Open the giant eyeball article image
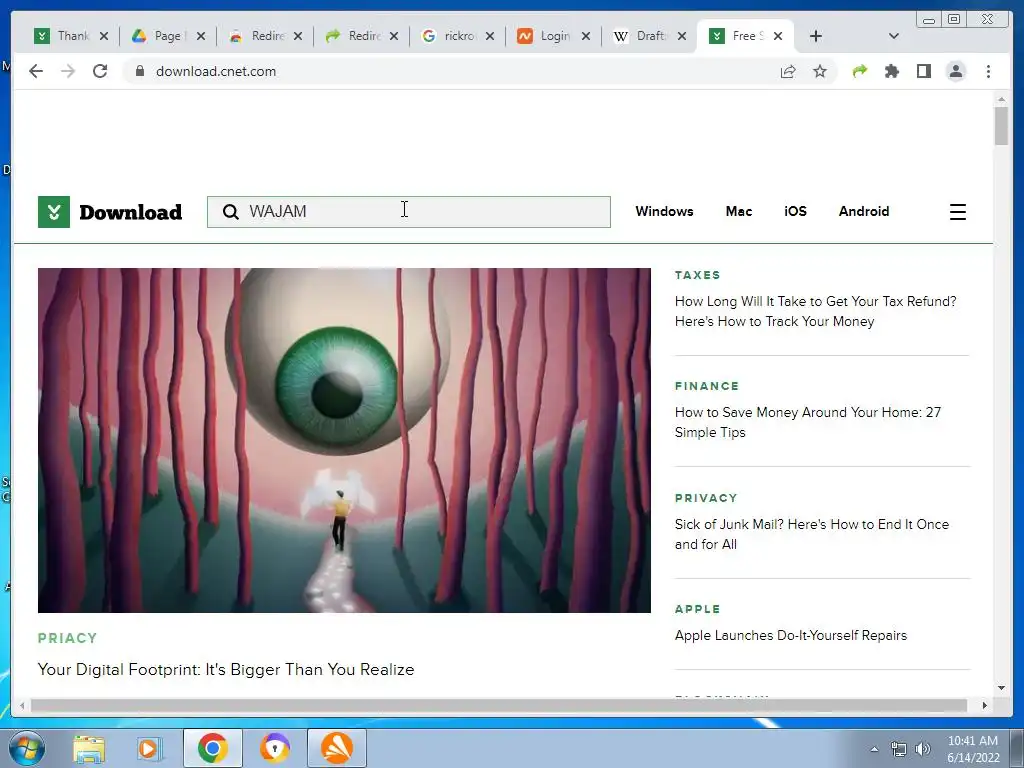 click(x=344, y=440)
